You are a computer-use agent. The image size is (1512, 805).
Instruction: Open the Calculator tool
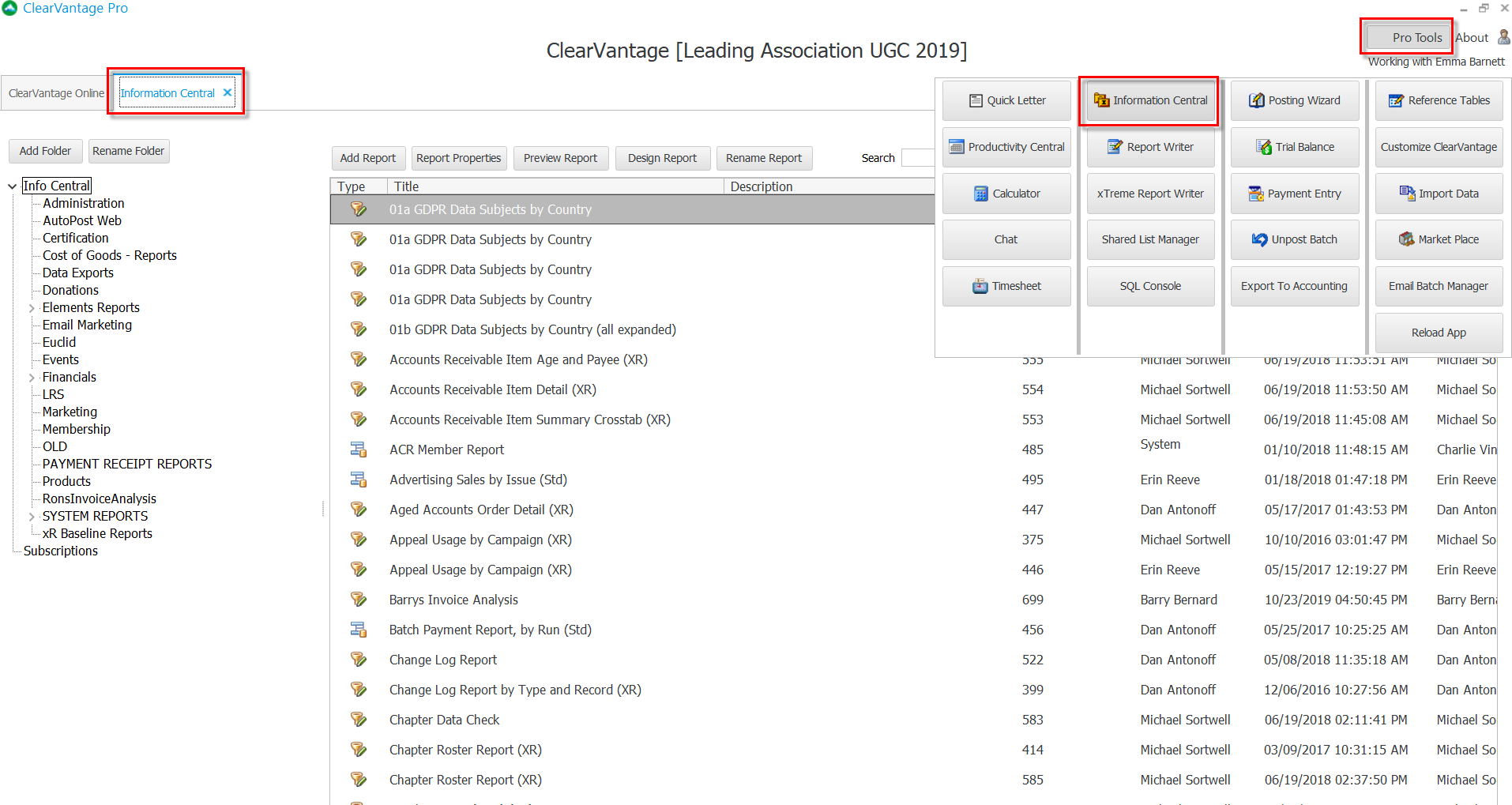tap(1006, 194)
